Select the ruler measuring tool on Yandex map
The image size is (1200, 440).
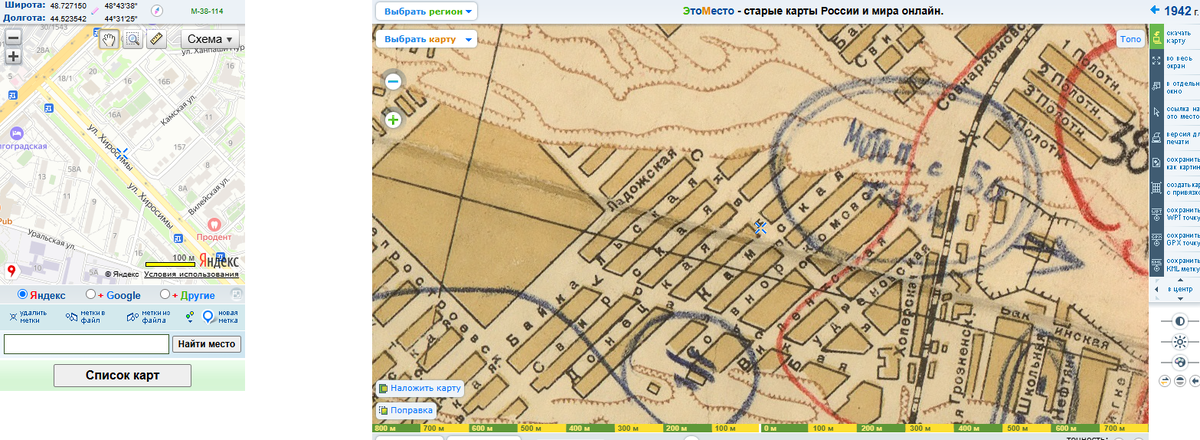coord(156,40)
